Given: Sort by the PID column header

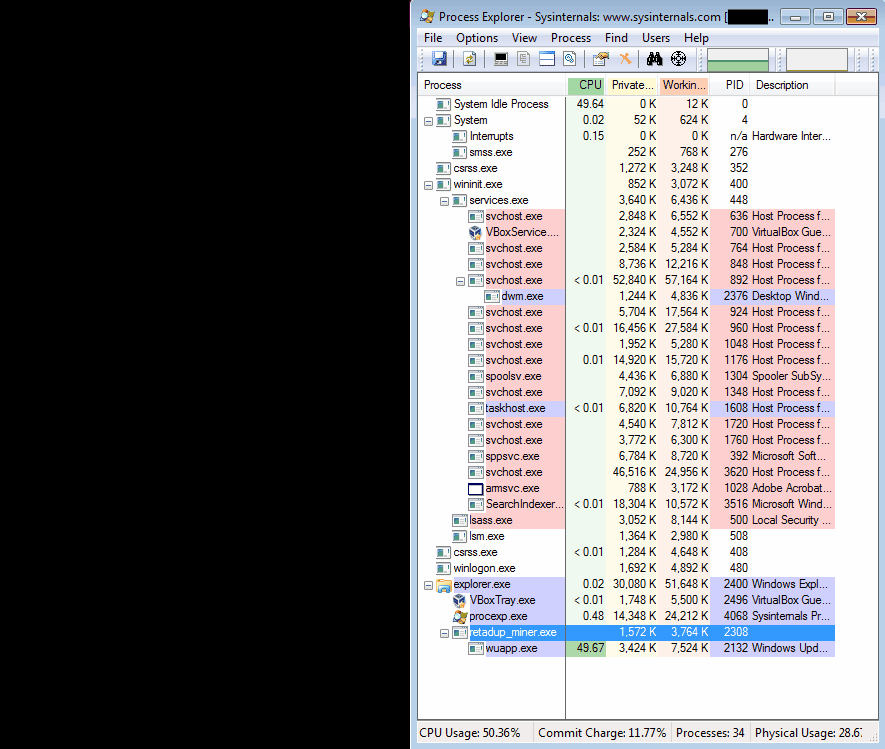Looking at the screenshot, I should pos(729,85).
